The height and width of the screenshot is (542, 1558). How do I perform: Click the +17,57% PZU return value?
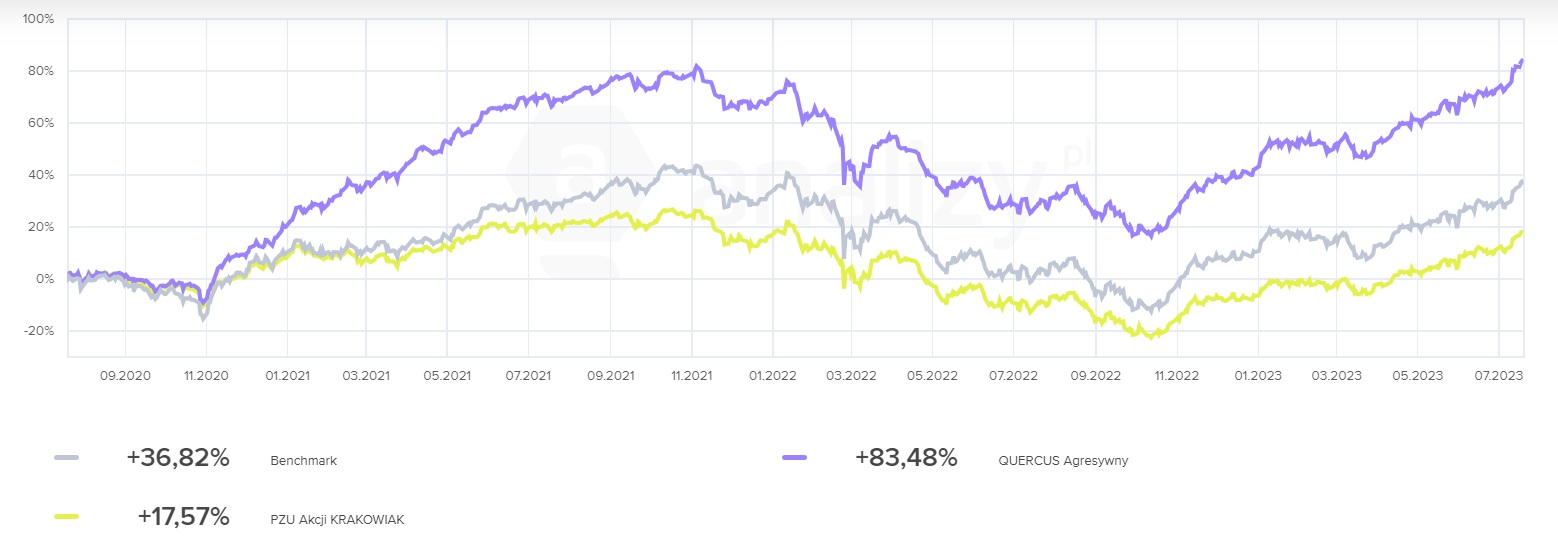pos(184,517)
